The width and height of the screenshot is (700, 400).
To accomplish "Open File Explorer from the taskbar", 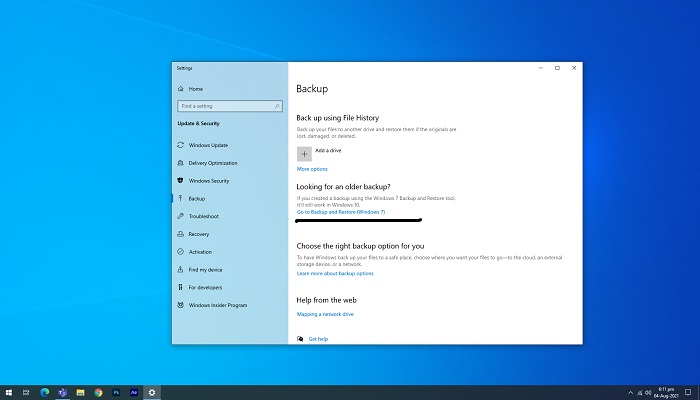I will 80,393.
